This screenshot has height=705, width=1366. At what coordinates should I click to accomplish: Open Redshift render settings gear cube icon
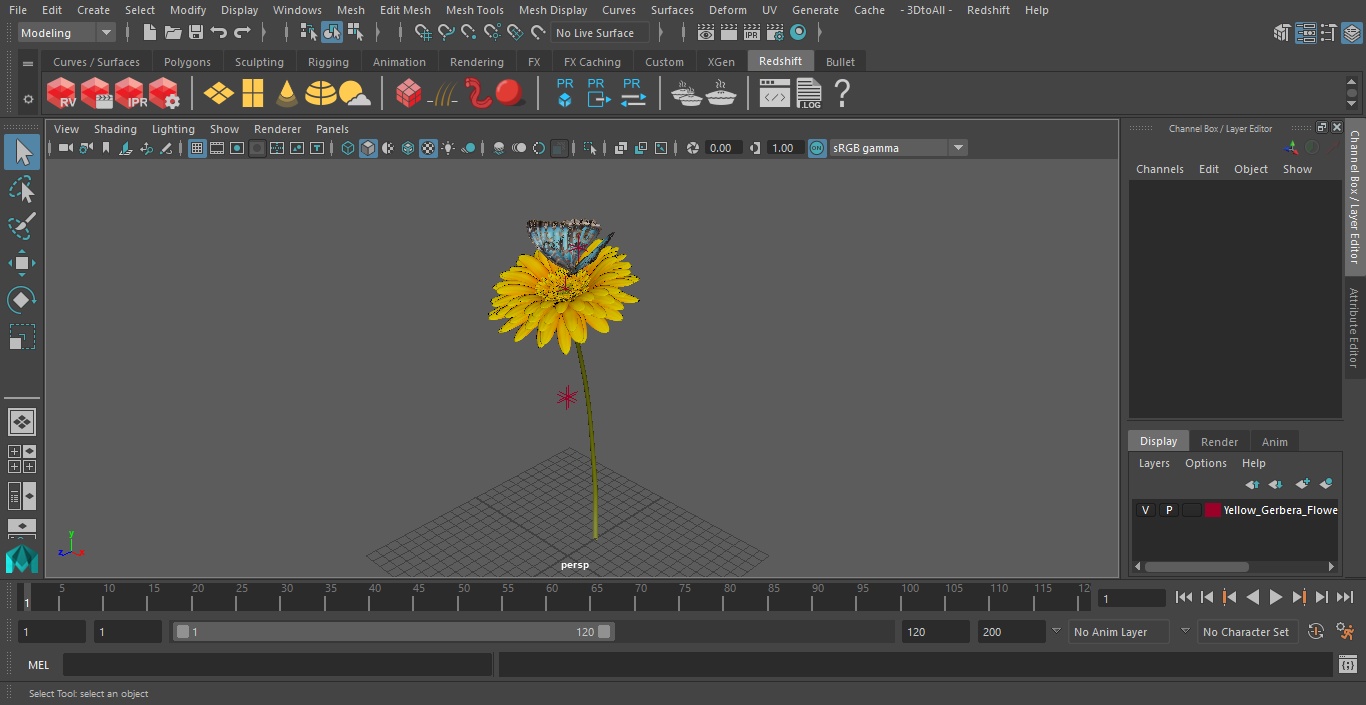(x=164, y=94)
